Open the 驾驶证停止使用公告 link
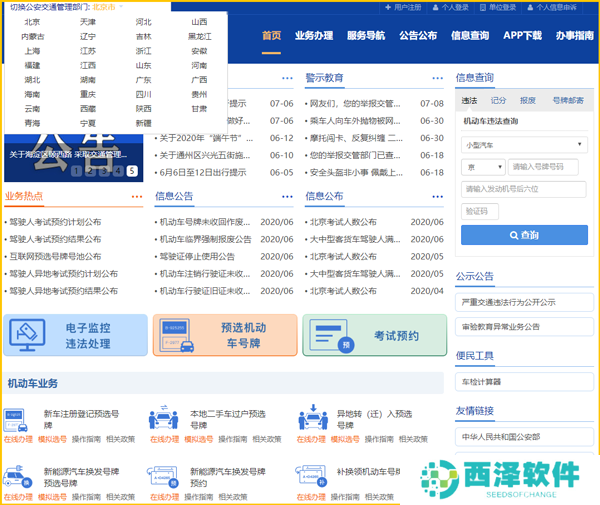 [x=197, y=256]
